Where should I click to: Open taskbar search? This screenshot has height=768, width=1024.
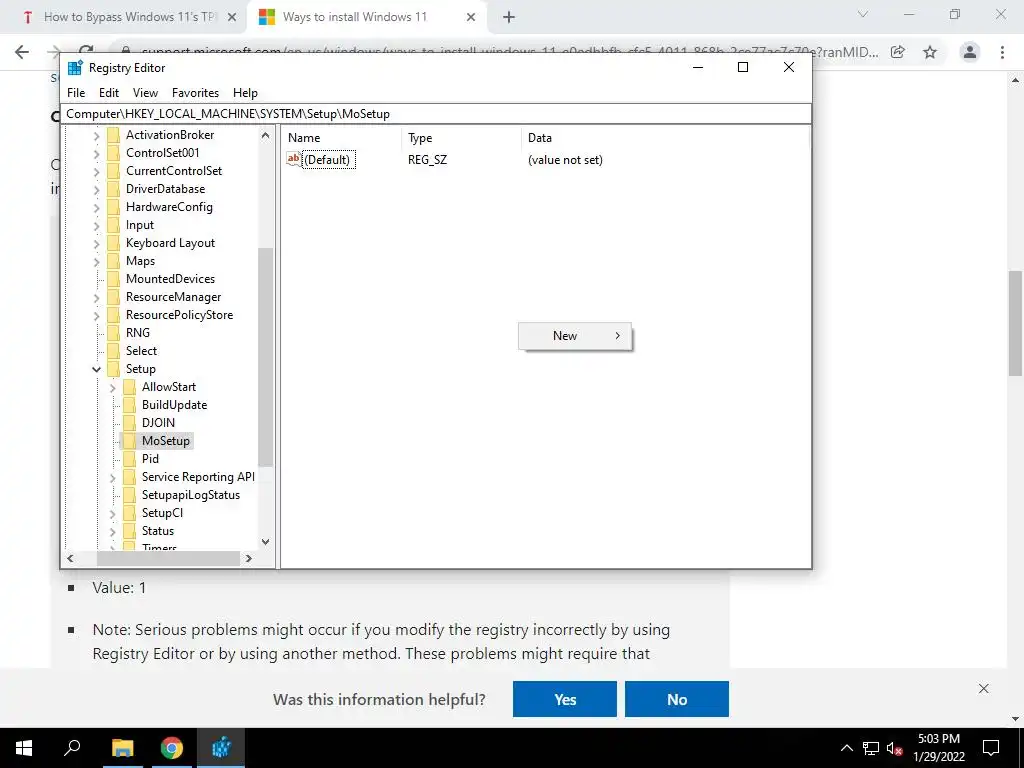[x=72, y=748]
